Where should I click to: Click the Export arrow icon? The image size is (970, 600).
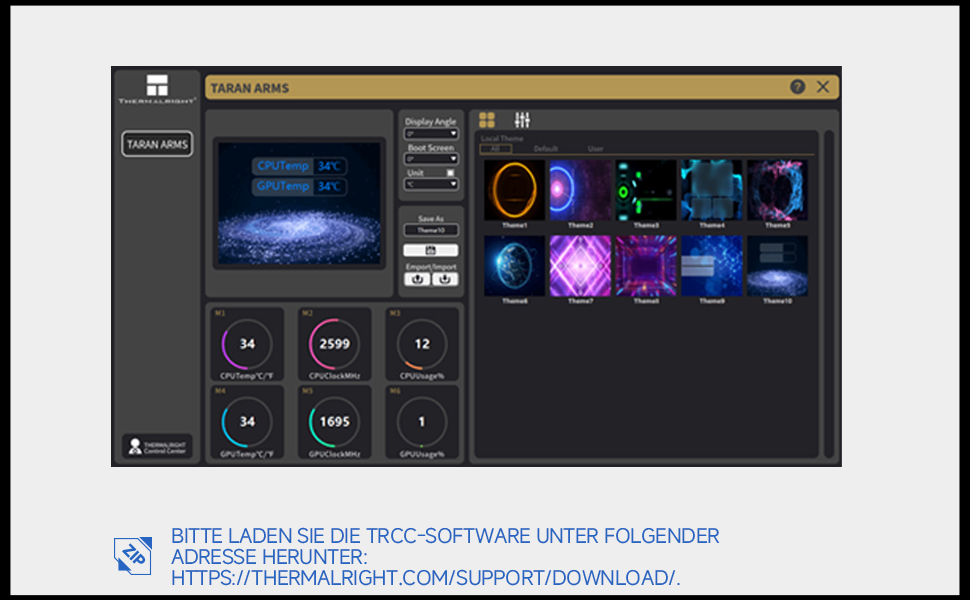(x=417, y=279)
